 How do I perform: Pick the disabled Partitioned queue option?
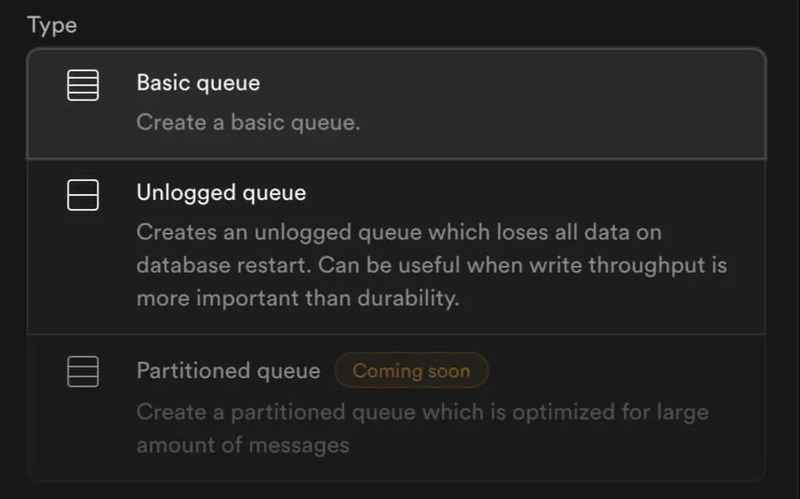coord(396,407)
